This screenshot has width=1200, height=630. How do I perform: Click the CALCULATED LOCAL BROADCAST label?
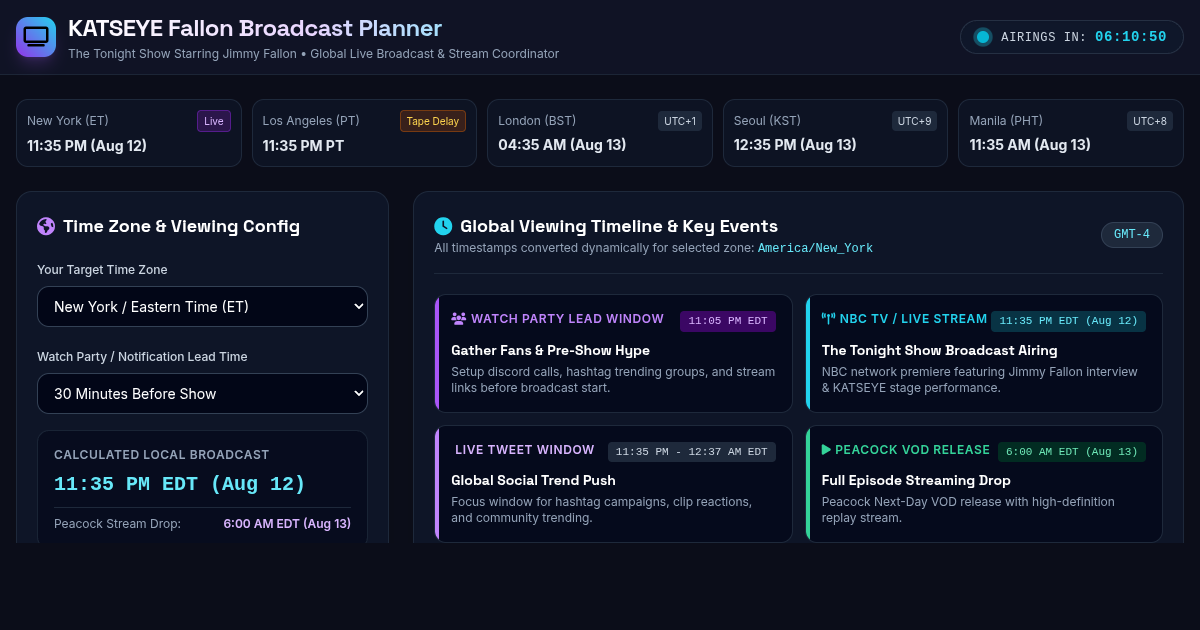coord(161,455)
